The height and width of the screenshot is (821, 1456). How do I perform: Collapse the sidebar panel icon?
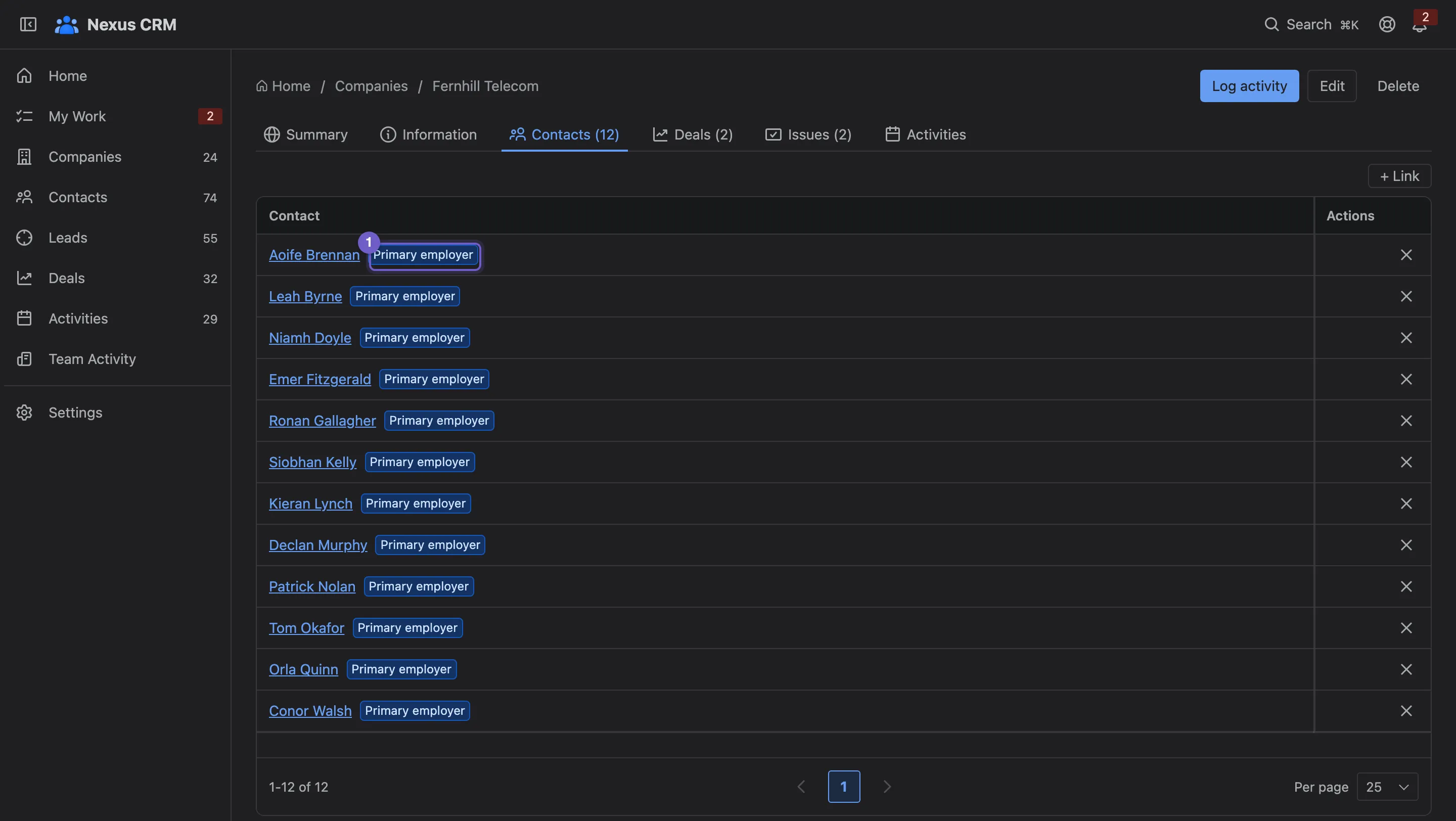point(28,24)
